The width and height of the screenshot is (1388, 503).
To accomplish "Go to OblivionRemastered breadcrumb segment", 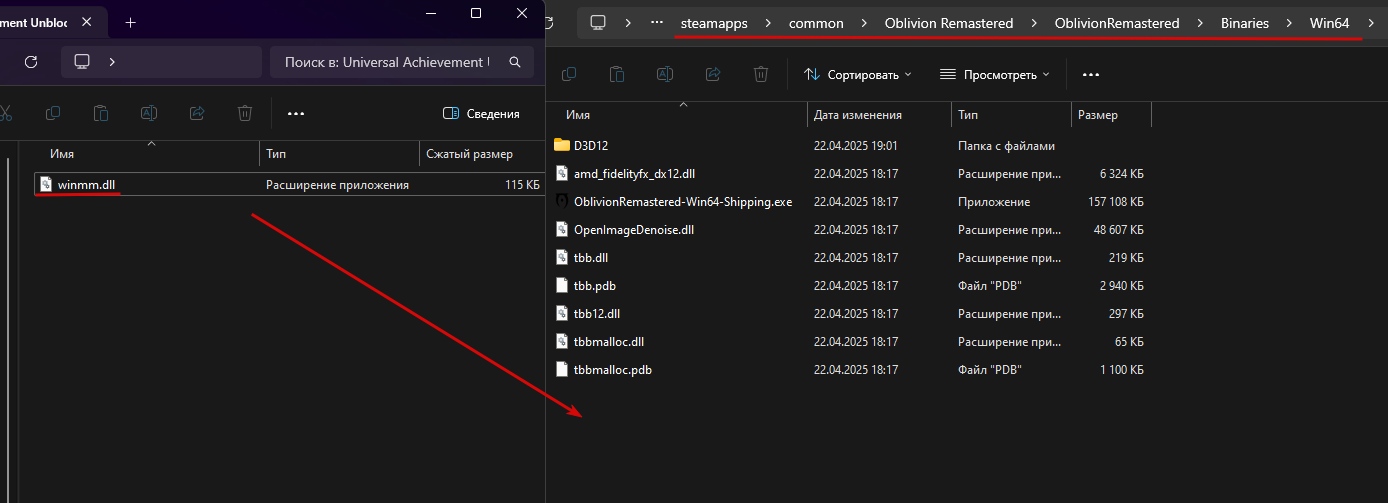I will [1117, 22].
